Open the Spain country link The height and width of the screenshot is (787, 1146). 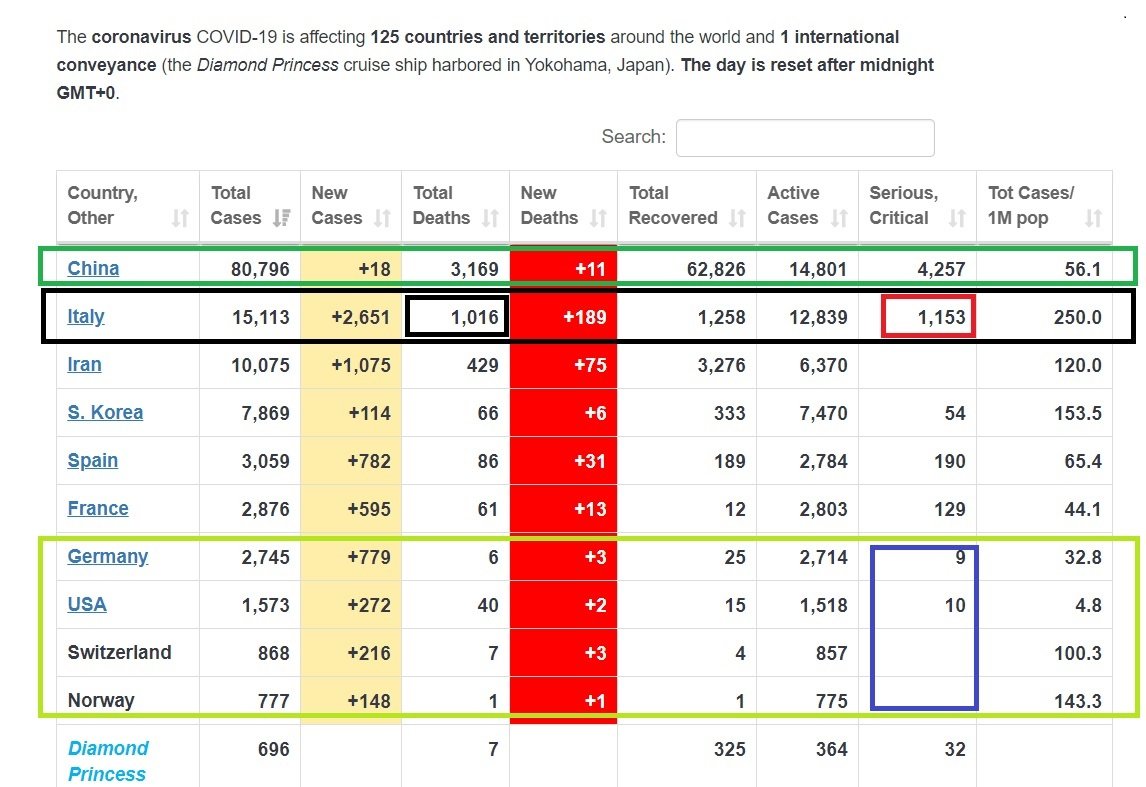[93, 460]
